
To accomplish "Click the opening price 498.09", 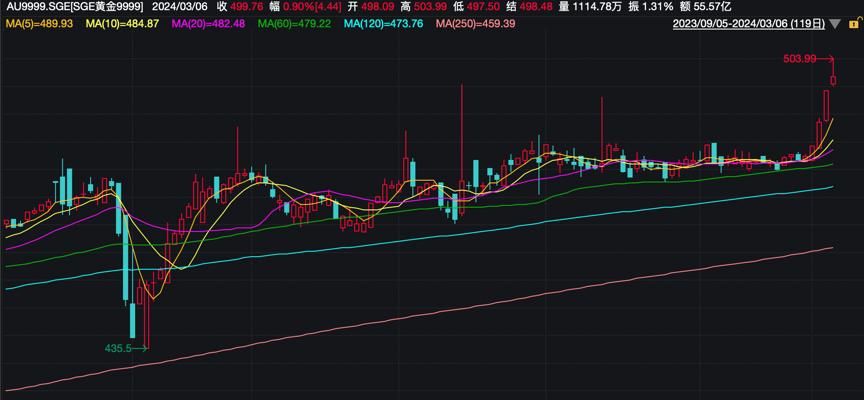I will 378,7.
